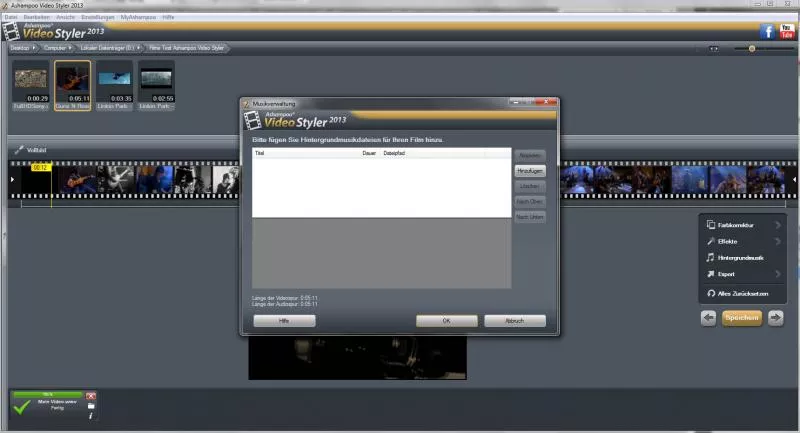This screenshot has width=800, height=433.
Task: Open the Hilfe menu
Action: 168,17
